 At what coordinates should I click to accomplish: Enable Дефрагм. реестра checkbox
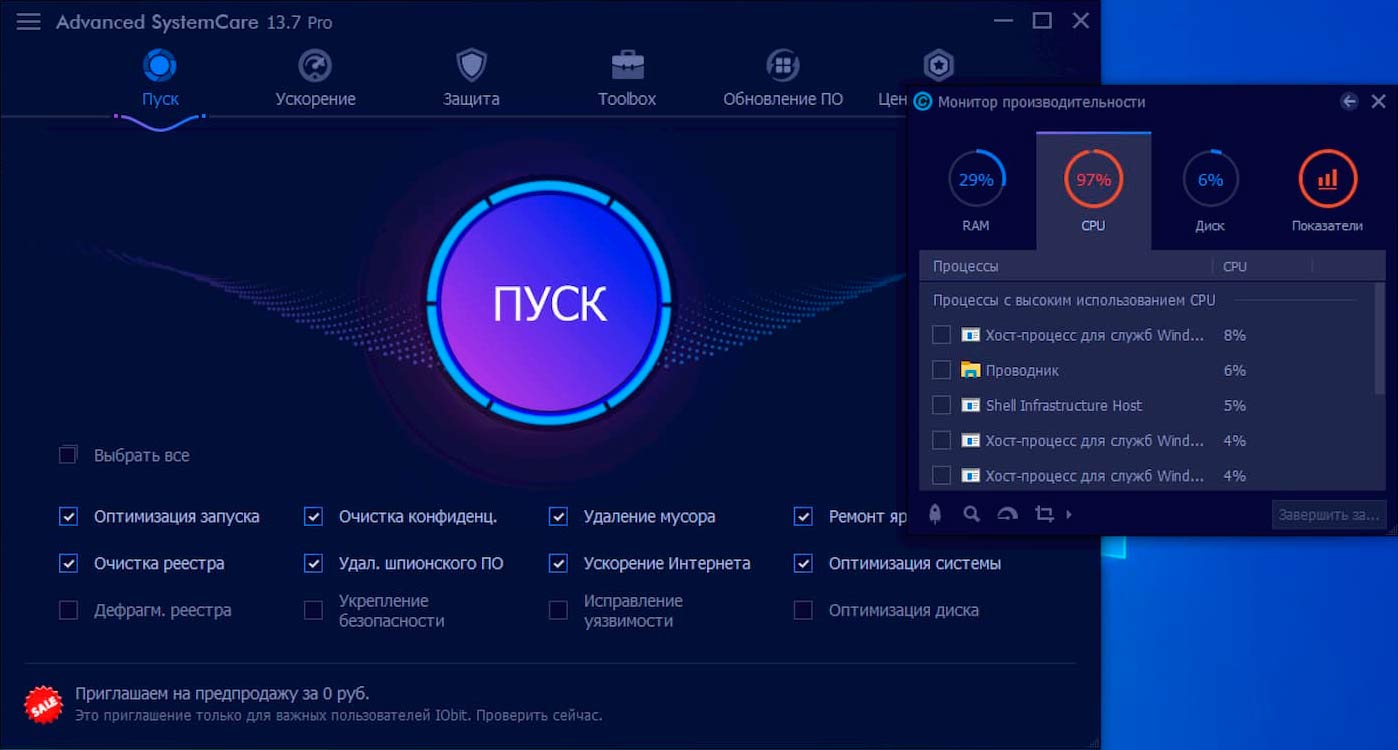[68, 610]
